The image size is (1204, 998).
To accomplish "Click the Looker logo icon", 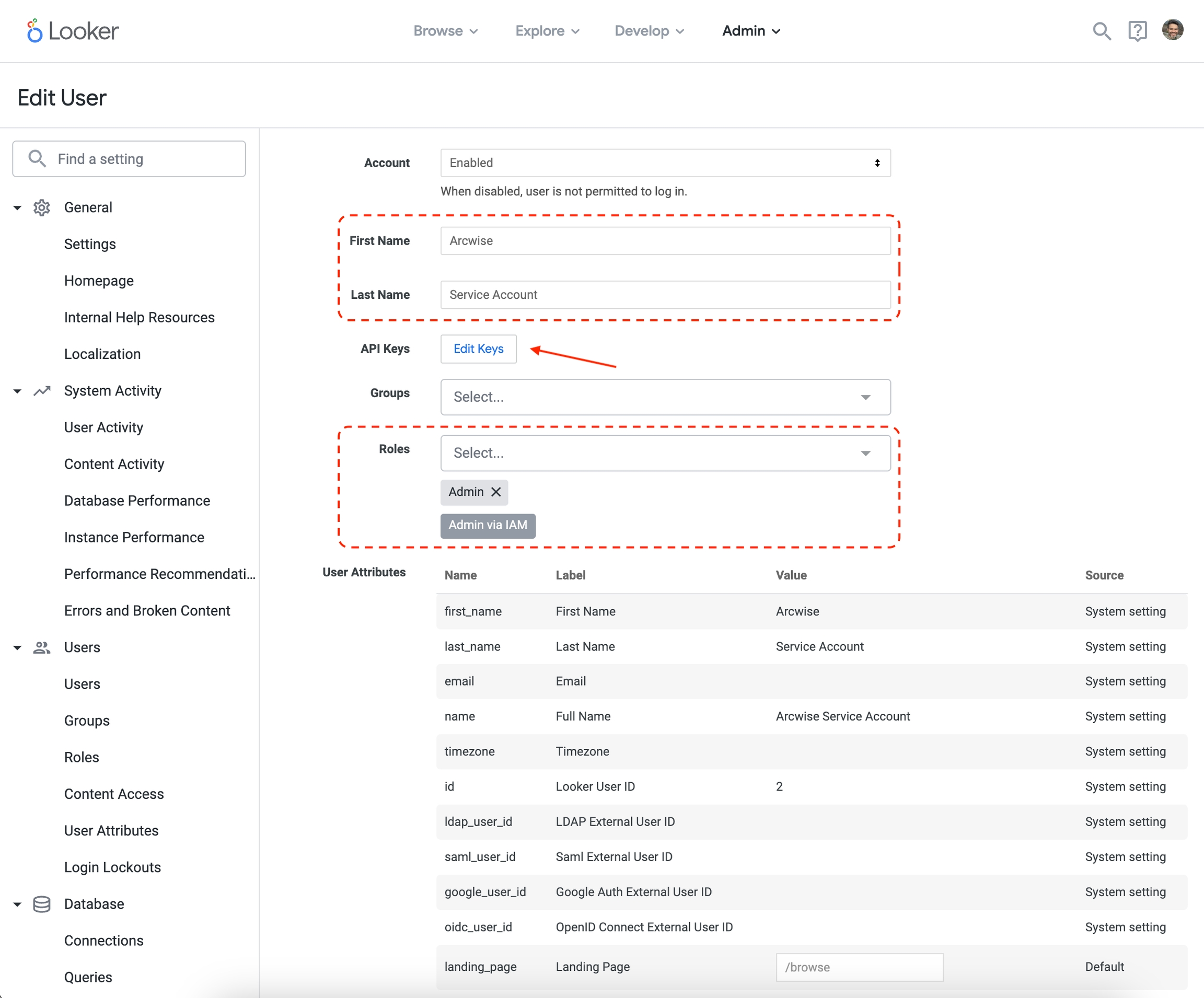I will tap(34, 31).
